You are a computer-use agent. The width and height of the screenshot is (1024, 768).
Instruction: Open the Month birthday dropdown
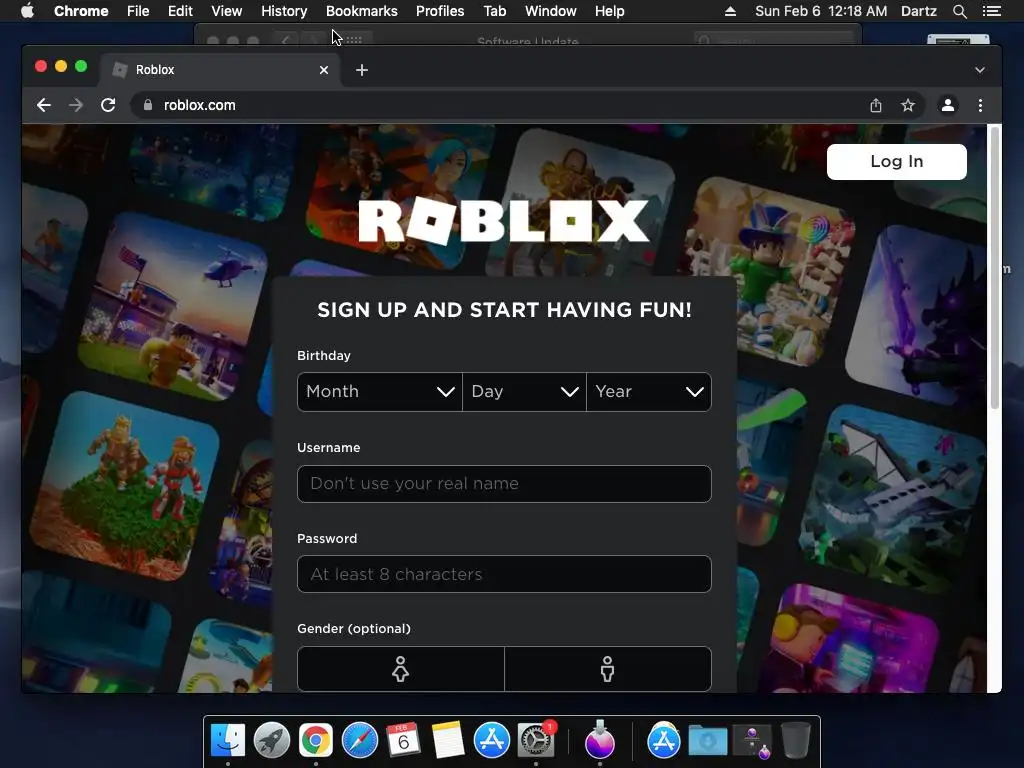(x=379, y=392)
